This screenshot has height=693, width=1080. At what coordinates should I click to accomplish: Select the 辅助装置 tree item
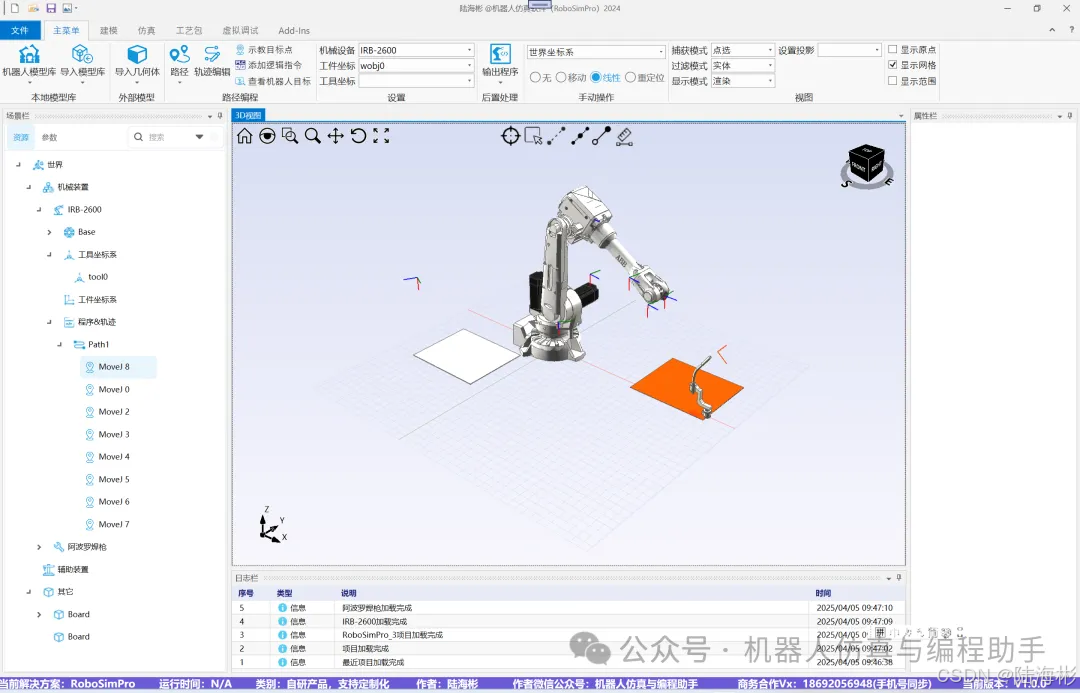coord(72,570)
